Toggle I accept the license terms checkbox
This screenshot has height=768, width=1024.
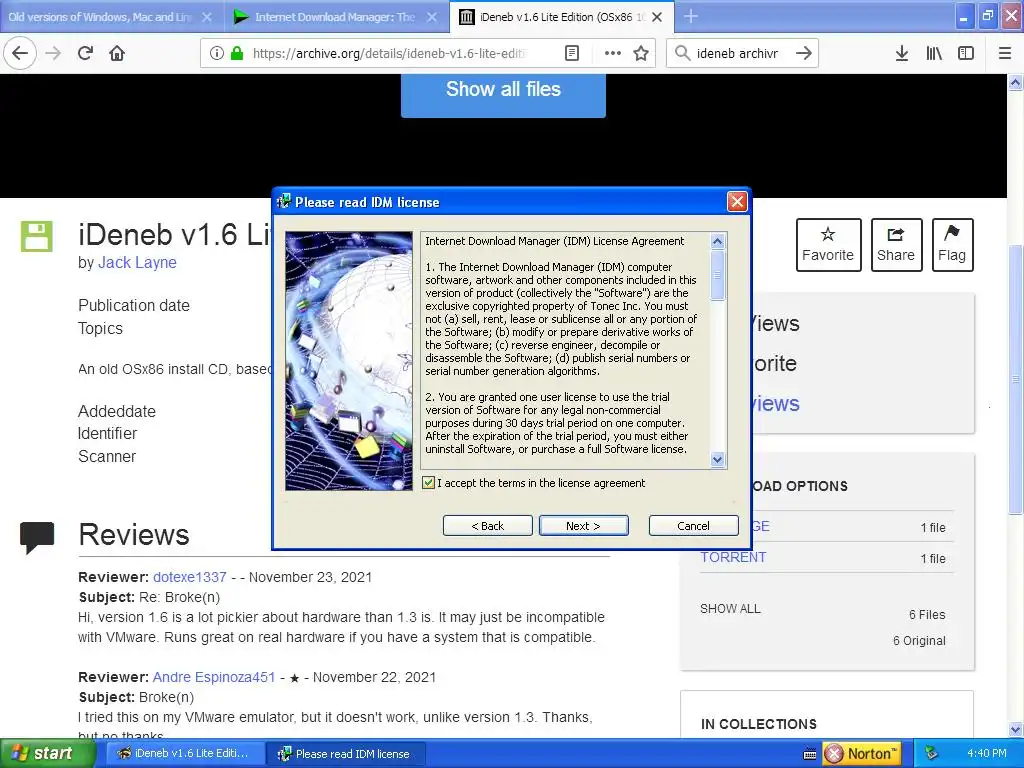[x=428, y=483]
